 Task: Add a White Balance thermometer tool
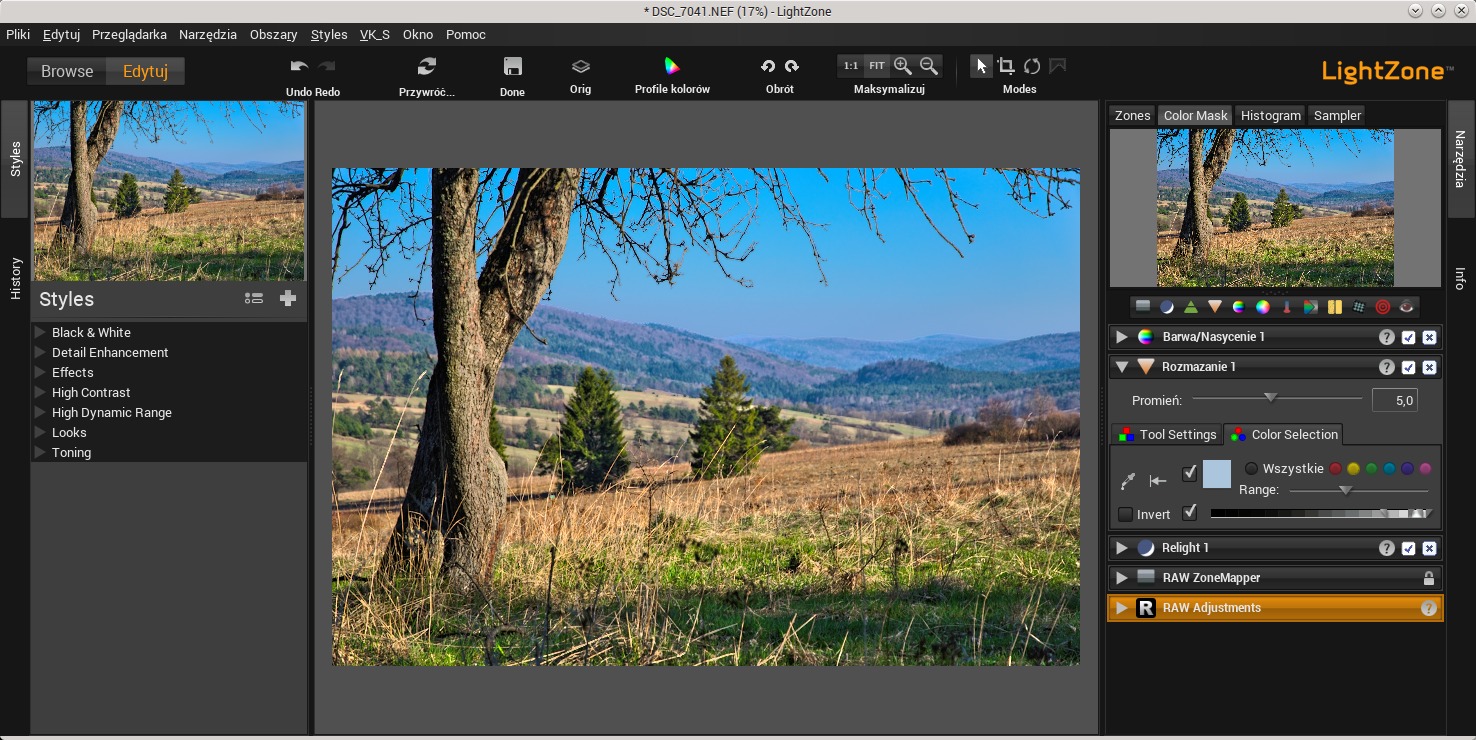1287,307
